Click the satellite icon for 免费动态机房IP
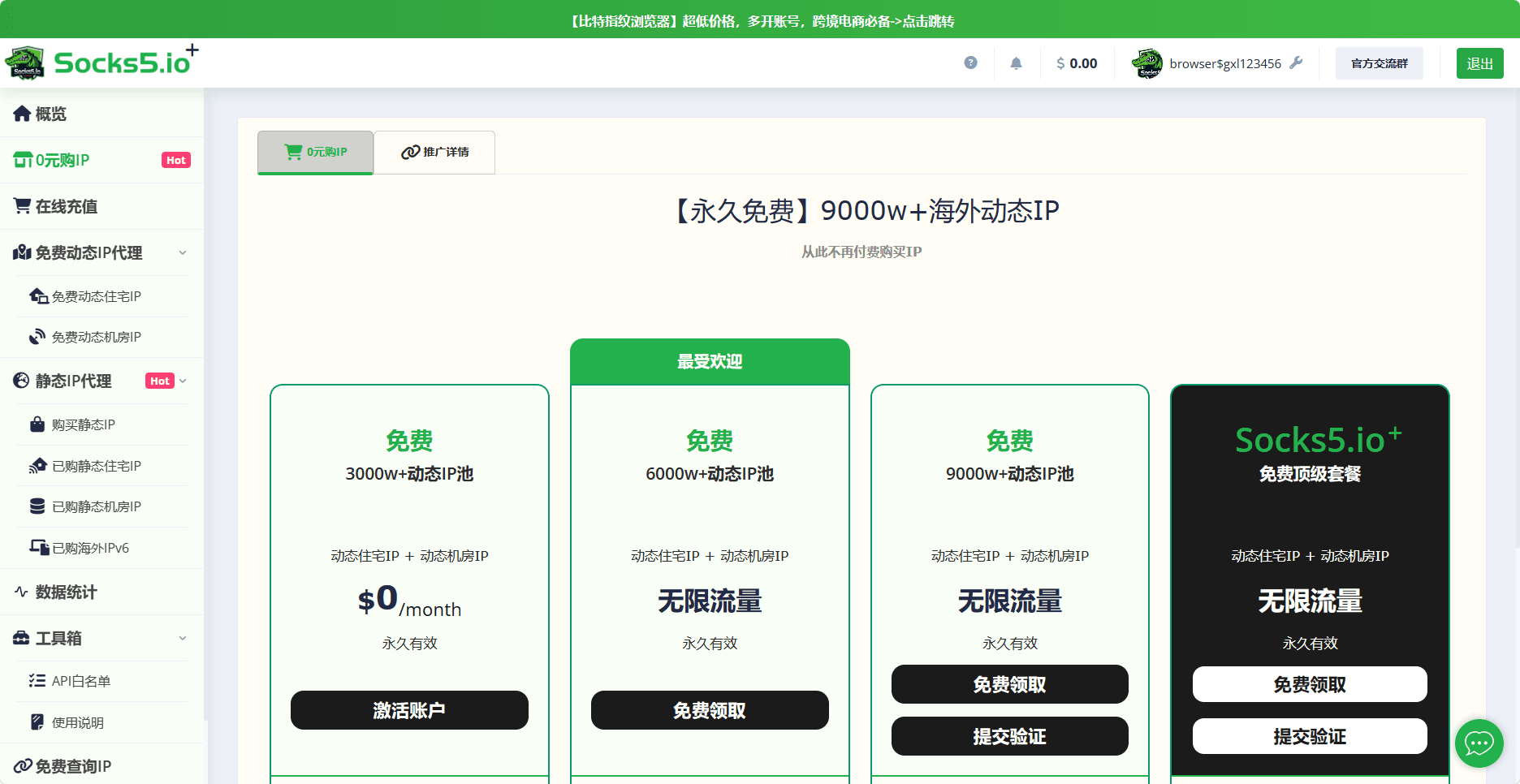The image size is (1520, 784). point(37,337)
